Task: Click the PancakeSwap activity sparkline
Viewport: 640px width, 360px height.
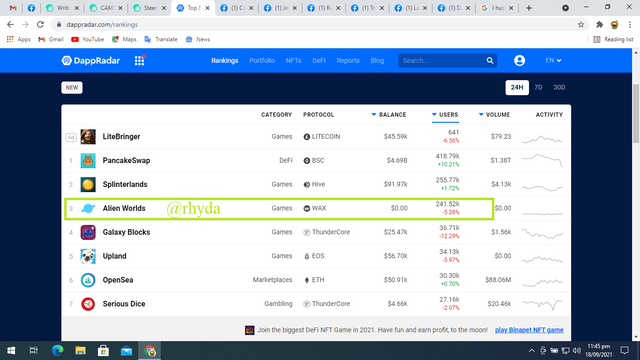Action: (542, 160)
